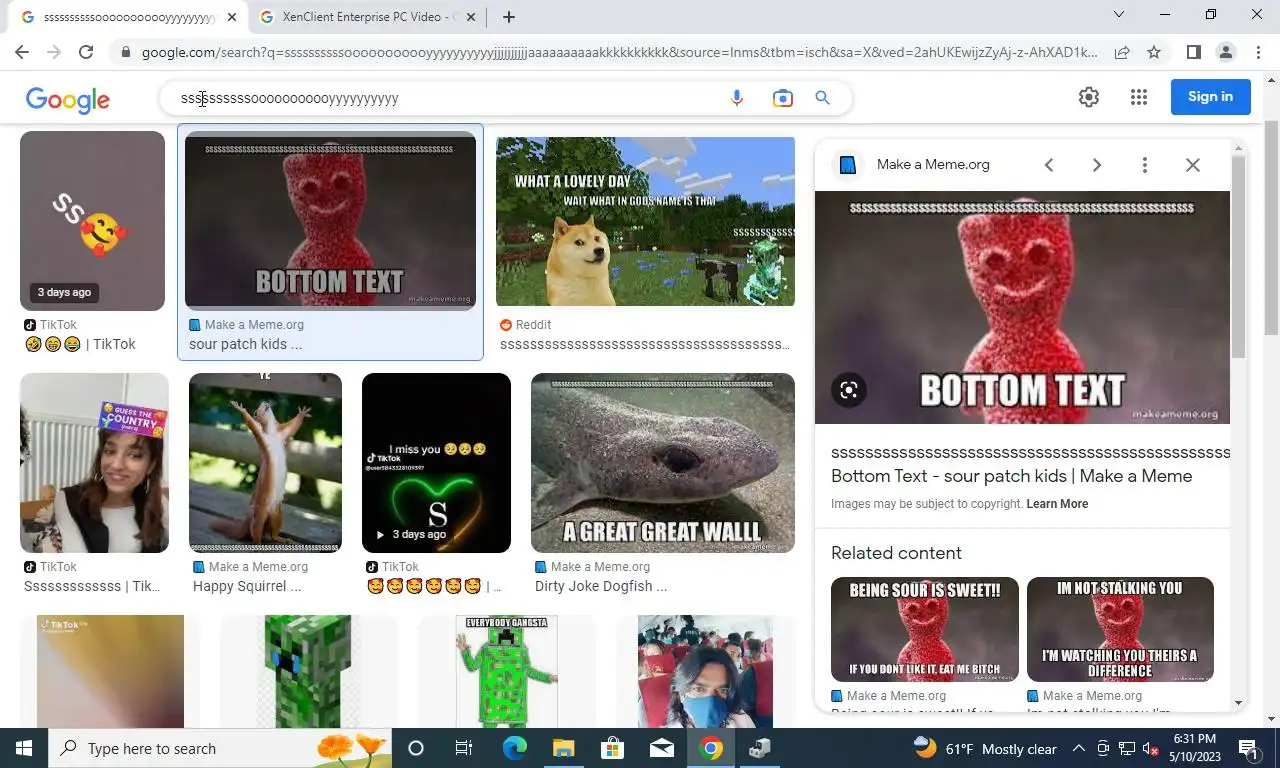This screenshot has height=768, width=1280.
Task: Open the Chrome profile menu
Action: click(1225, 52)
